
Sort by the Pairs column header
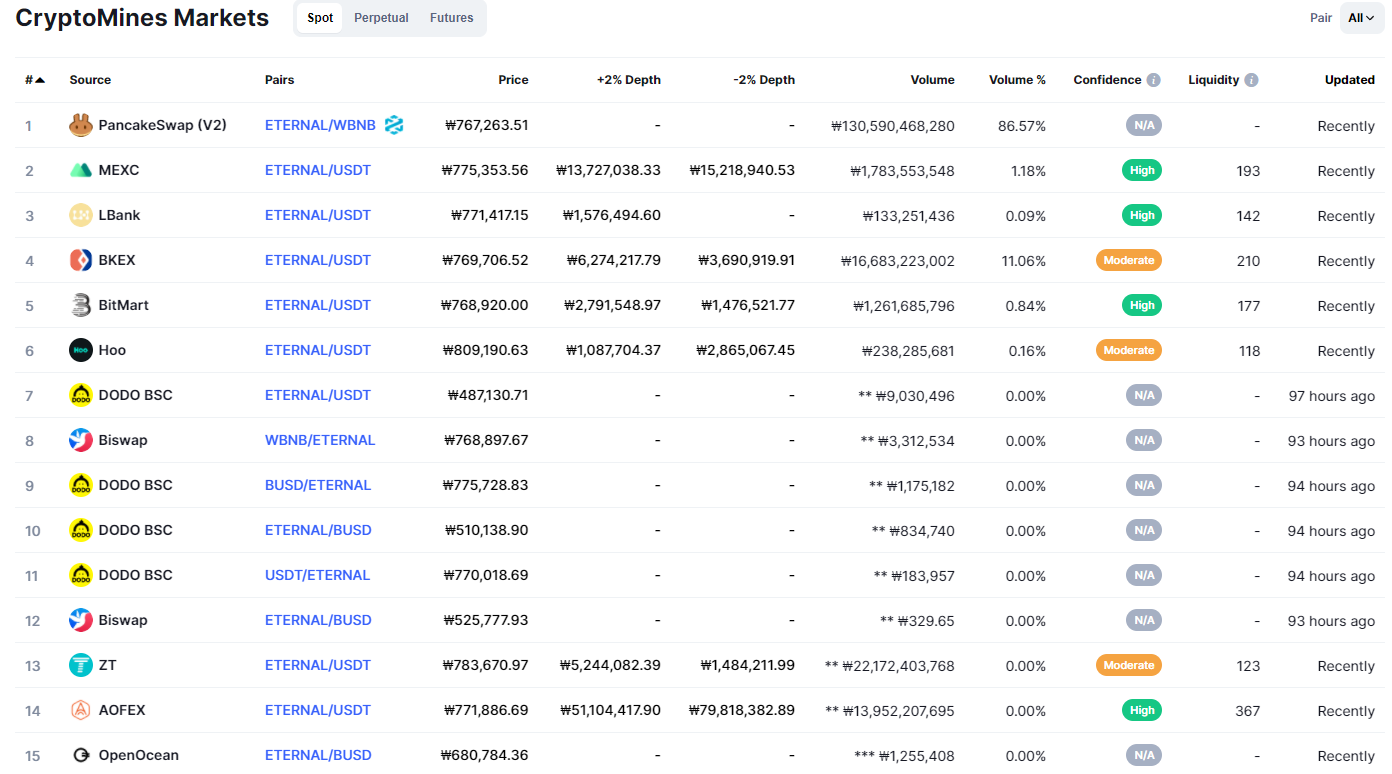tap(280, 80)
